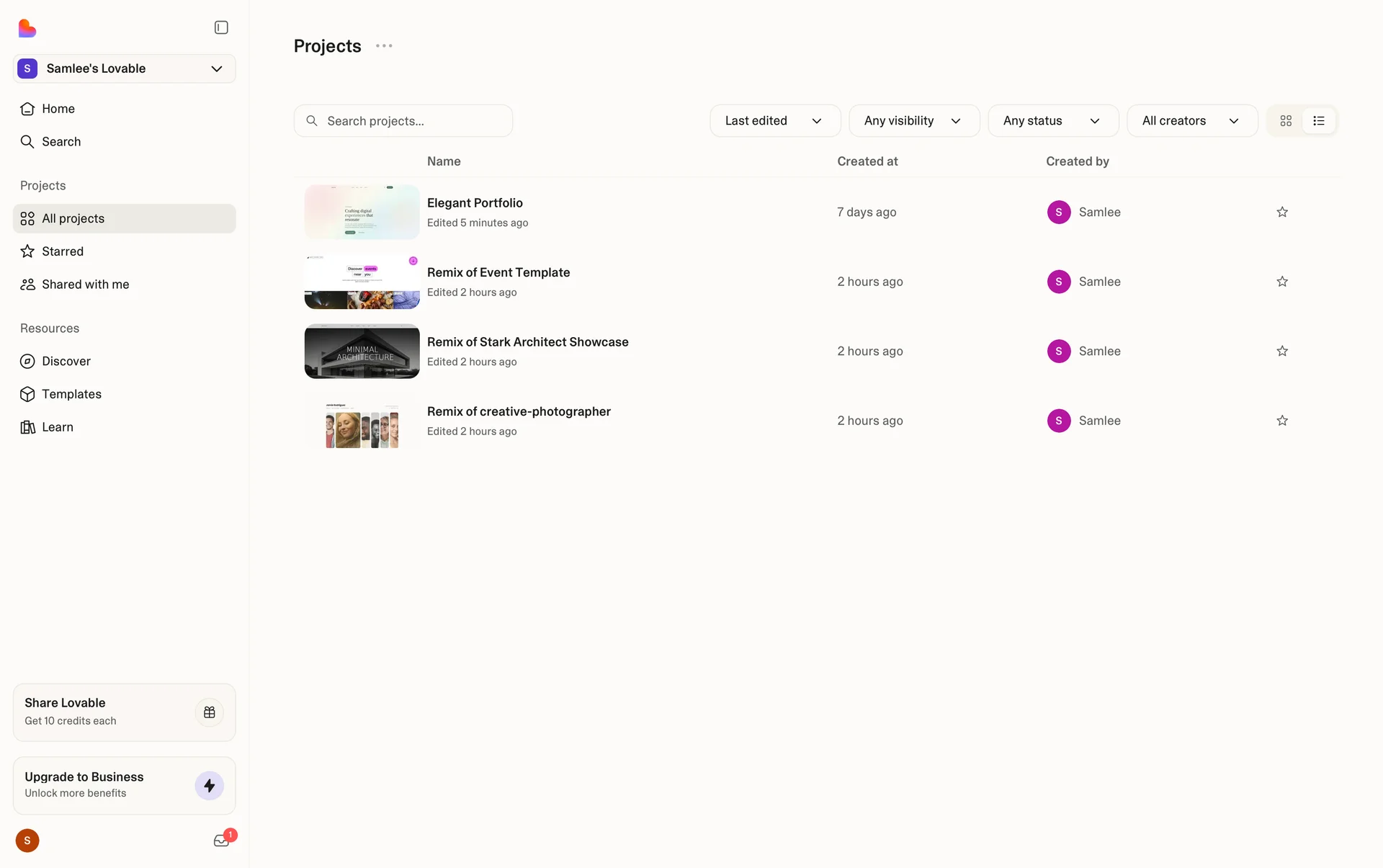Open the All creators filter
Viewport: 1383px width, 868px height.
pyautogui.click(x=1191, y=121)
